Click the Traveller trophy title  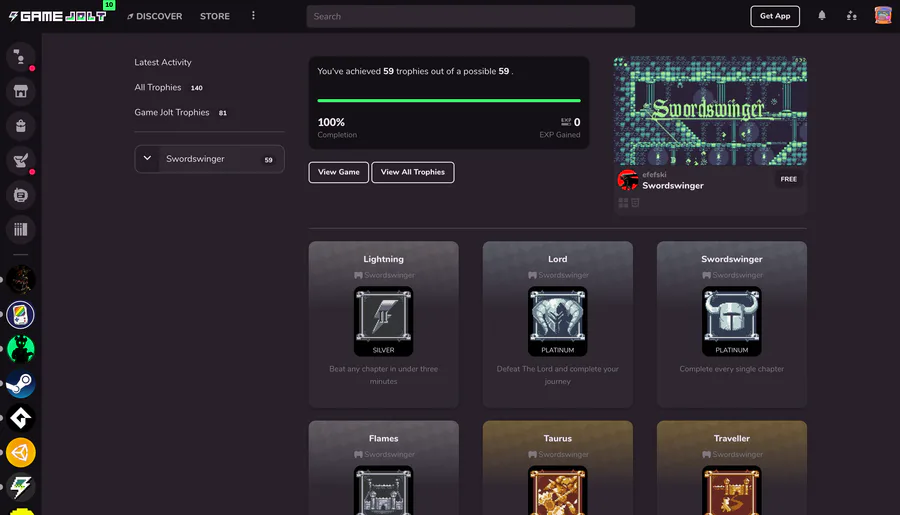point(732,438)
